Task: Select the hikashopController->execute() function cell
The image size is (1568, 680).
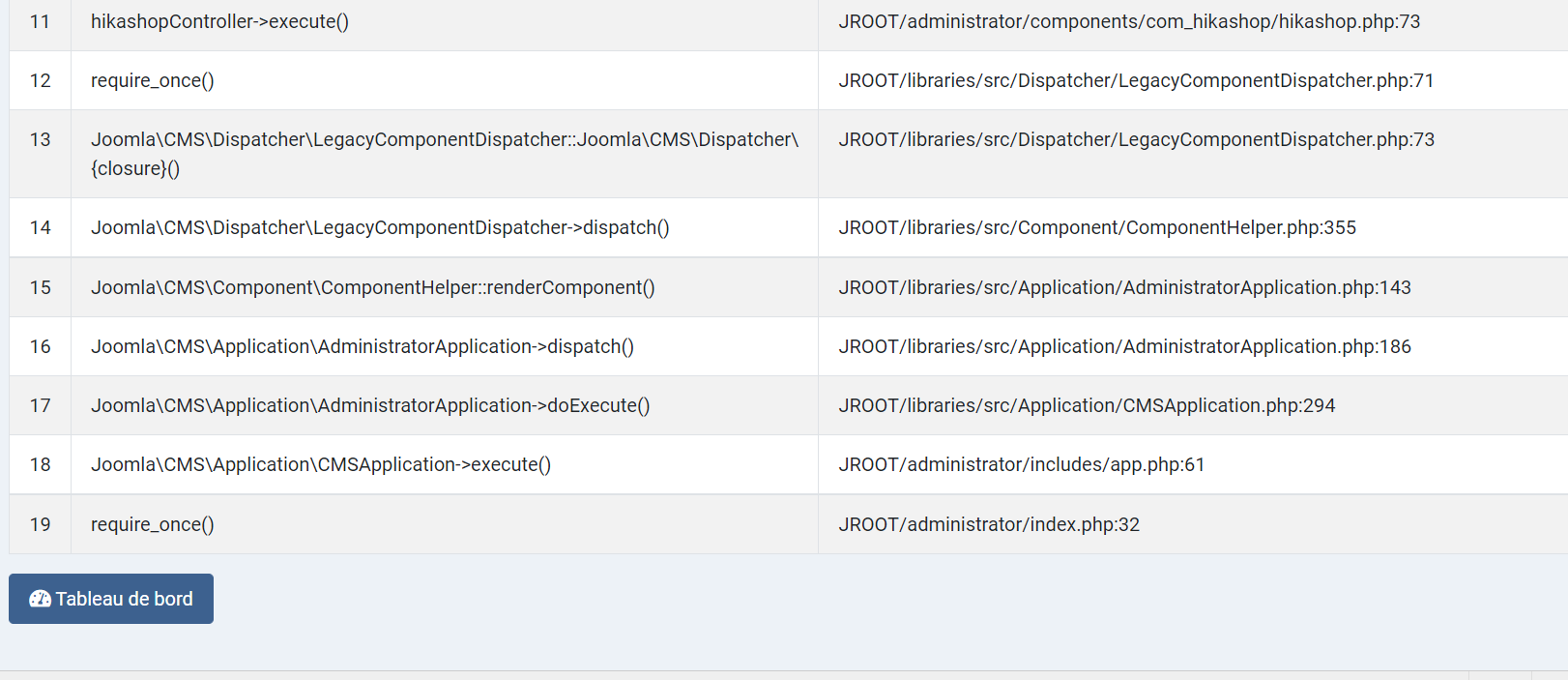Action: pyautogui.click(x=219, y=21)
